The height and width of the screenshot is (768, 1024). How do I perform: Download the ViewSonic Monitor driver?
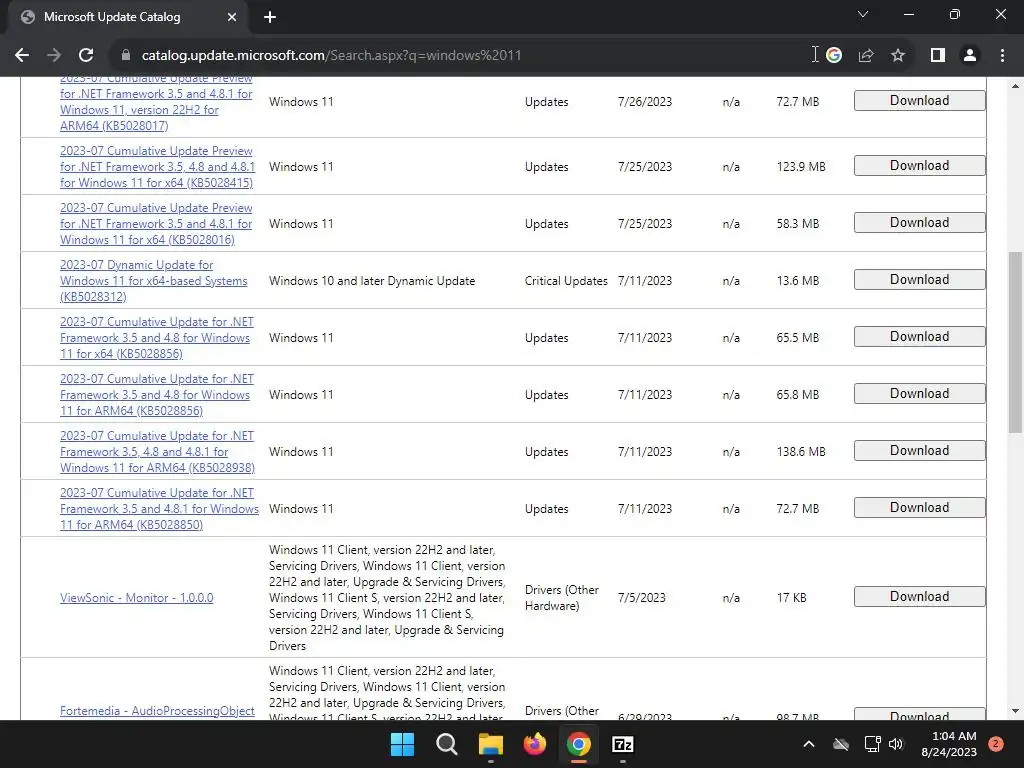[x=920, y=596]
